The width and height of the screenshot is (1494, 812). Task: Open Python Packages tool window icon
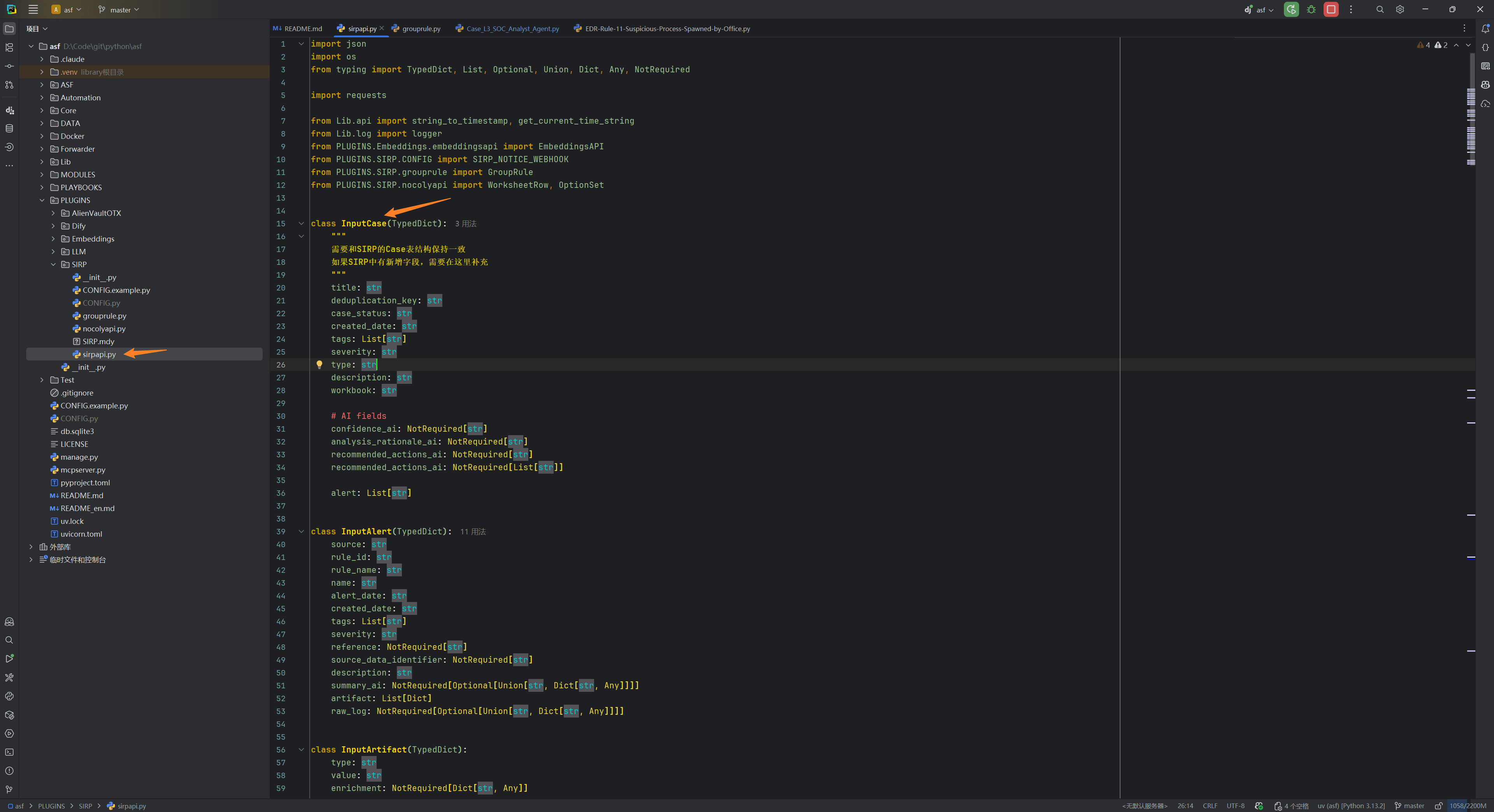pyautogui.click(x=9, y=715)
